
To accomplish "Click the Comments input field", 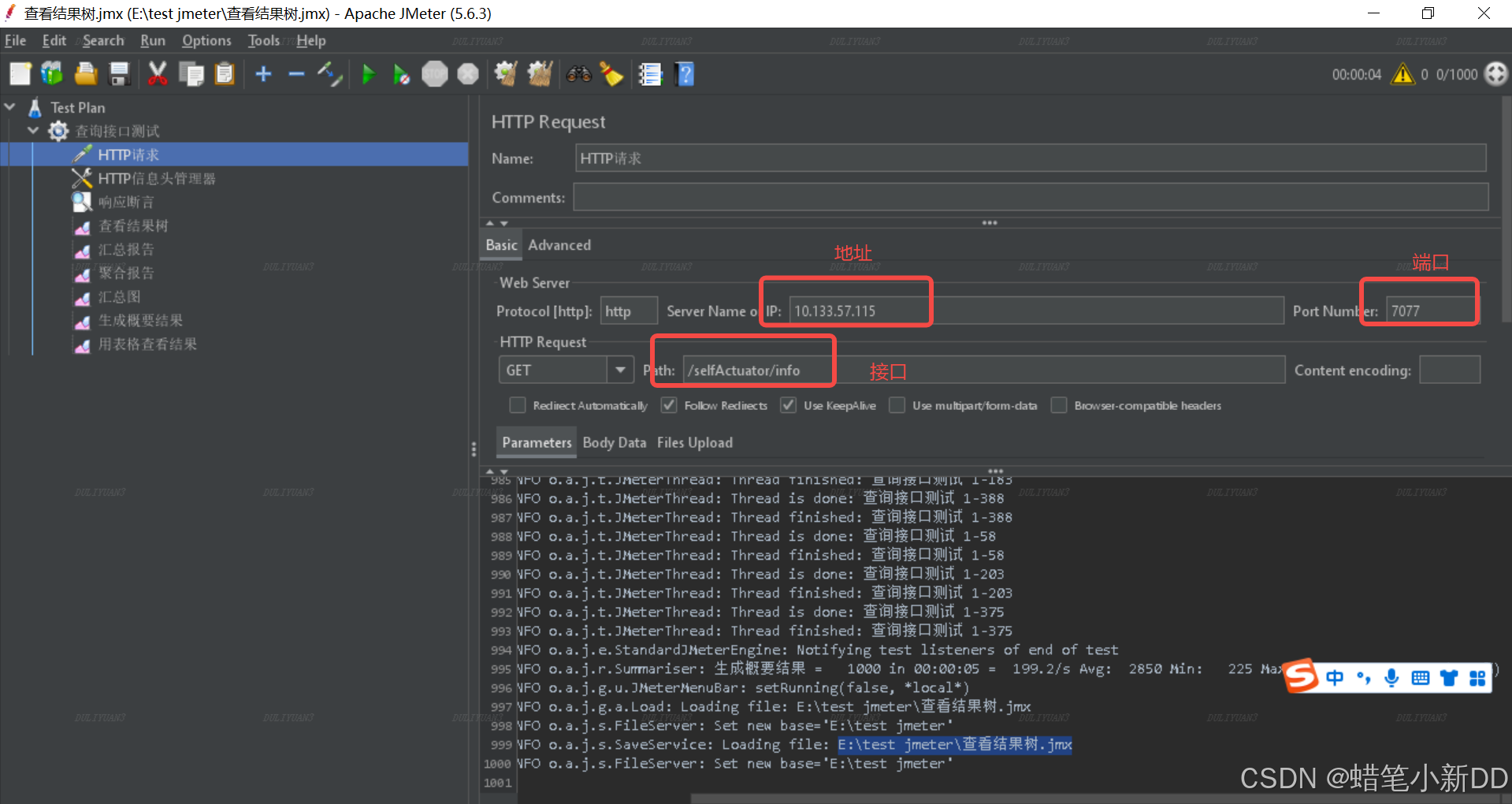I will point(1031,197).
